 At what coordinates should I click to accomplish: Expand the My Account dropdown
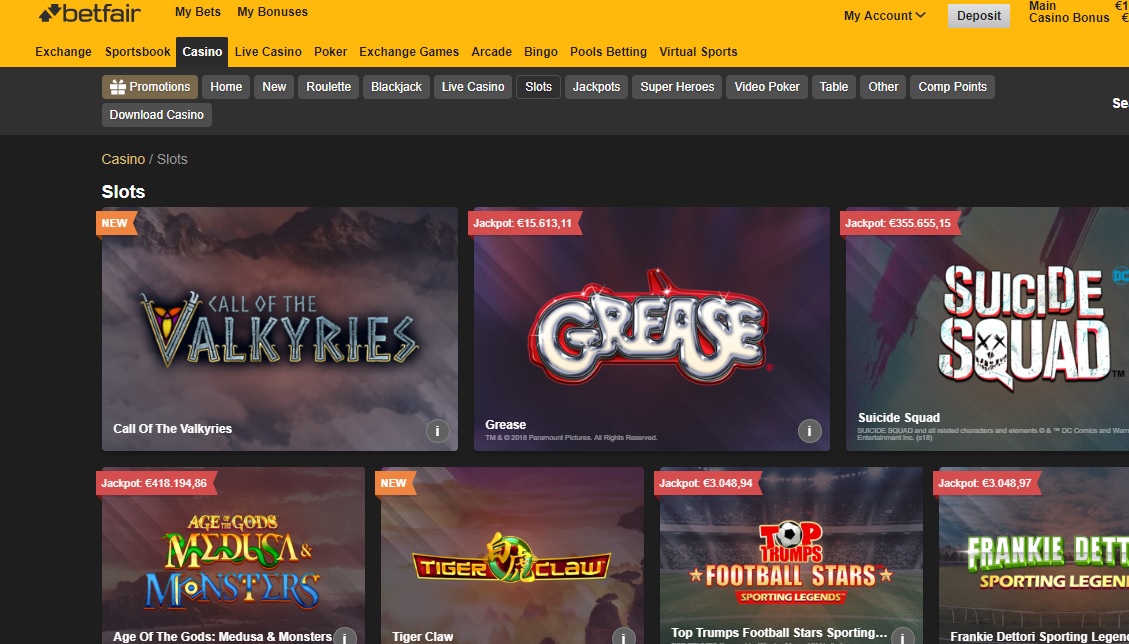pos(885,15)
